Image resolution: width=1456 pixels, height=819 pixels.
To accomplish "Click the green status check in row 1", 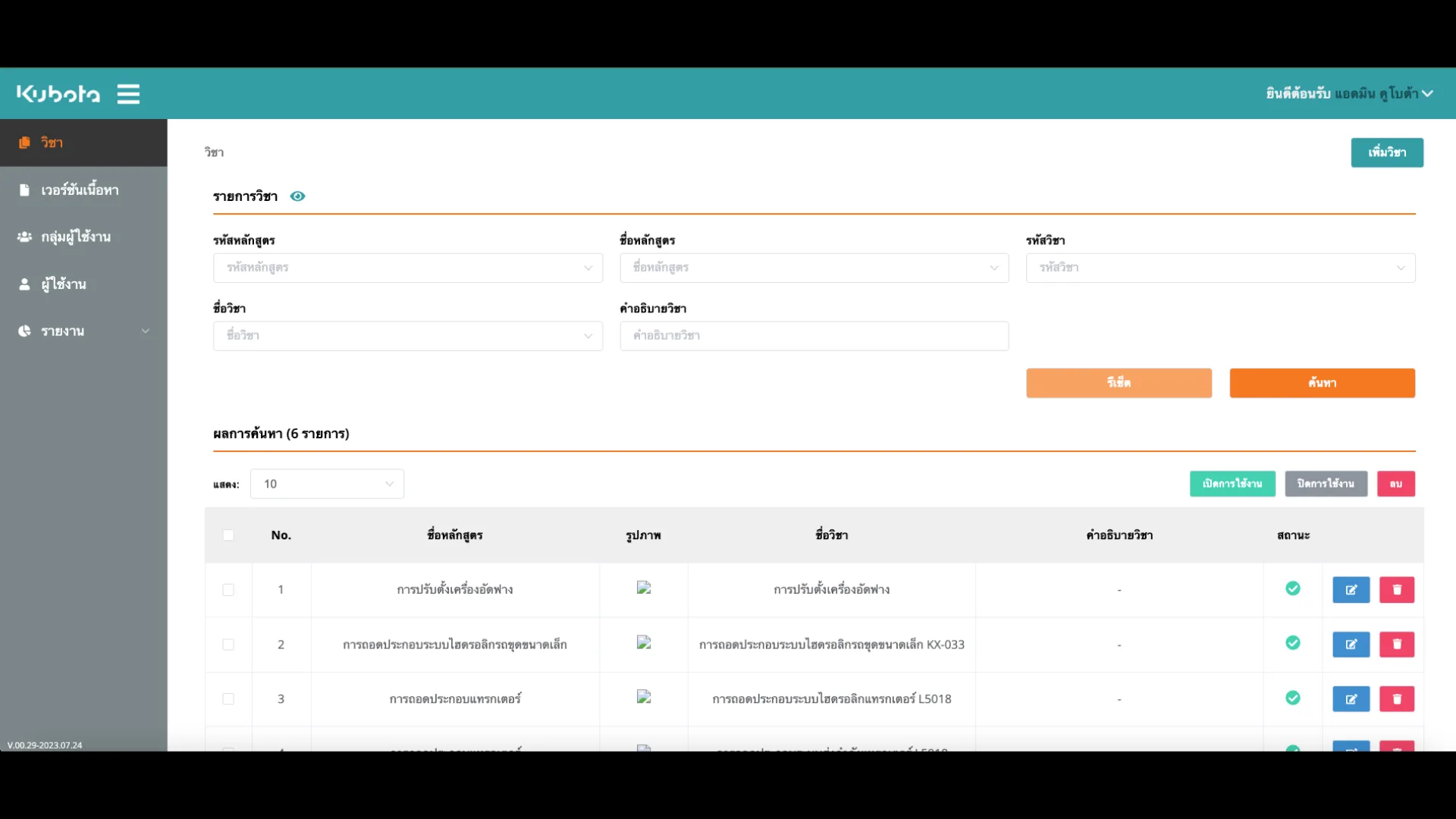I will coord(1293,588).
